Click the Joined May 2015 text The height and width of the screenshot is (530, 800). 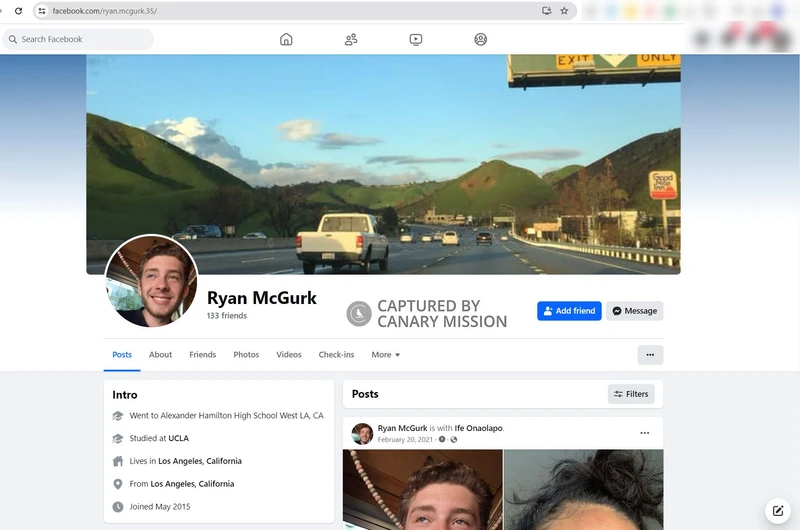pos(160,507)
